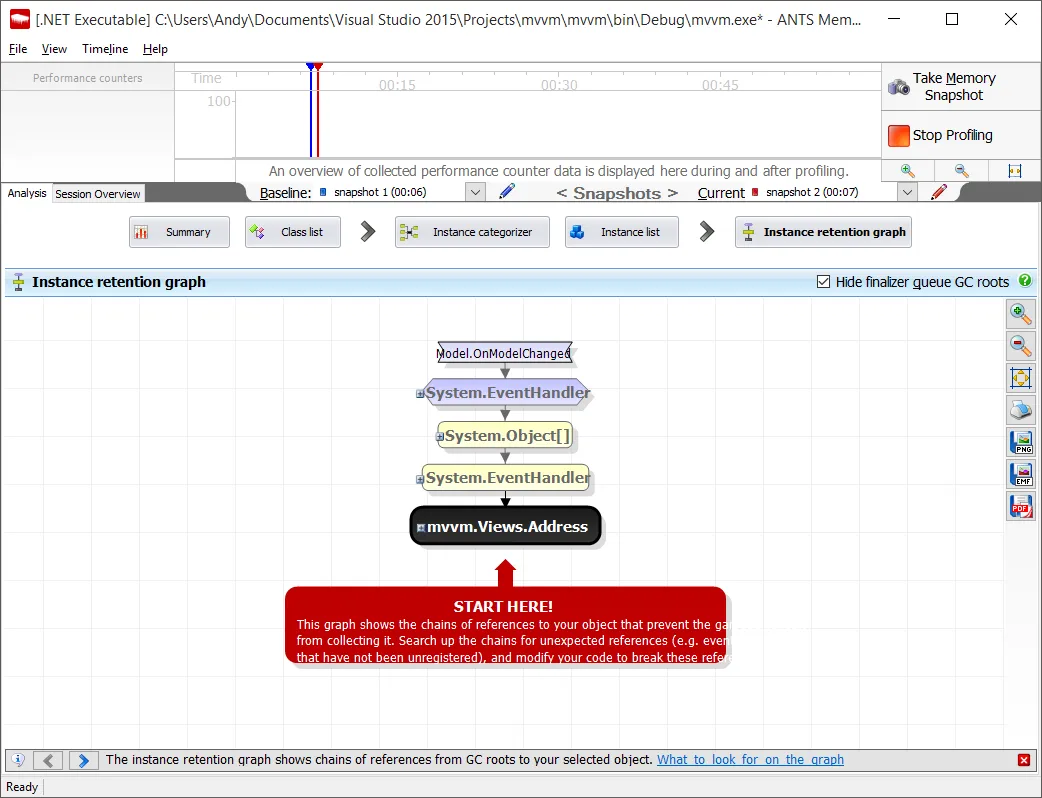The image size is (1042, 798).
Task: Open the File menu
Action: 18,49
